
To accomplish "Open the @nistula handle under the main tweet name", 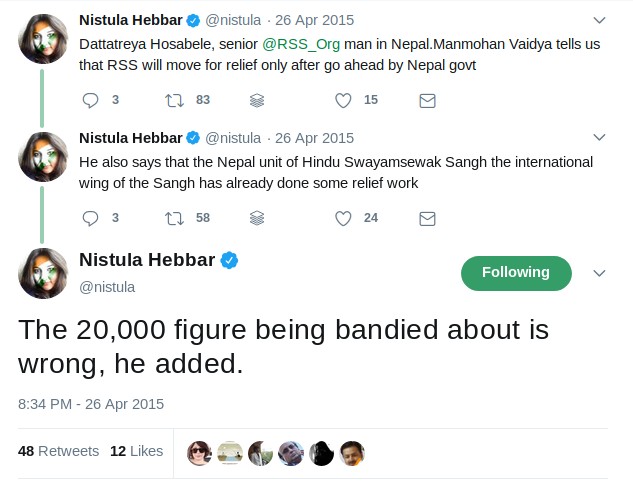I will (107, 287).
